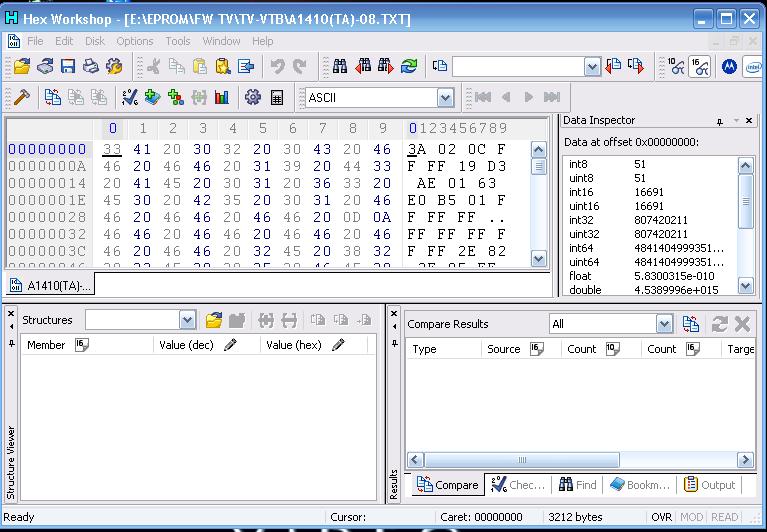Open the ASCII character set dropdown
The height and width of the screenshot is (532, 767).
point(445,98)
